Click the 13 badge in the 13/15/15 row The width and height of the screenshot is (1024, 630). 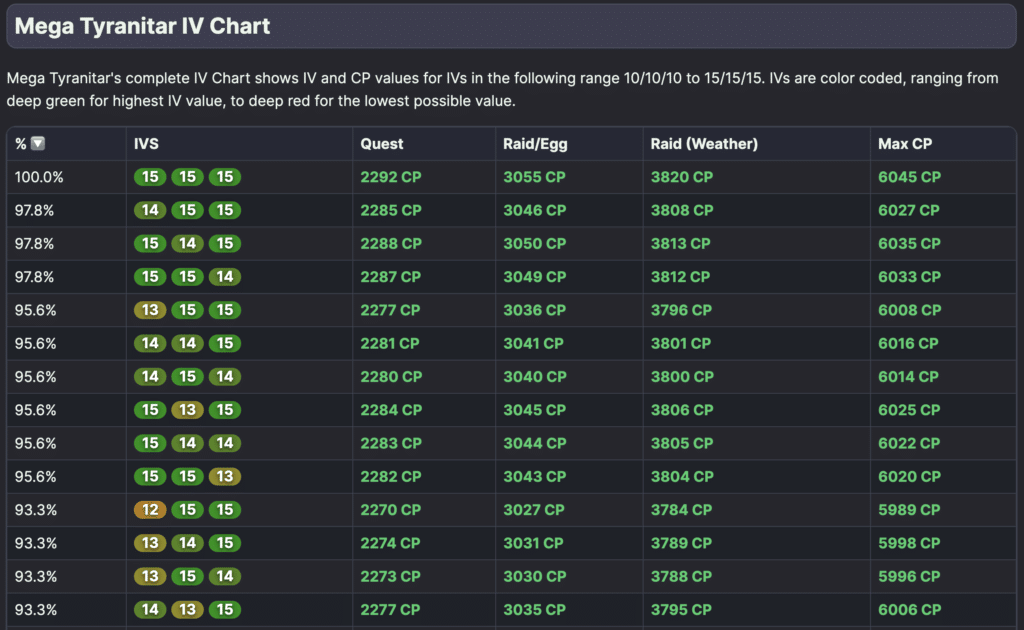pos(151,310)
